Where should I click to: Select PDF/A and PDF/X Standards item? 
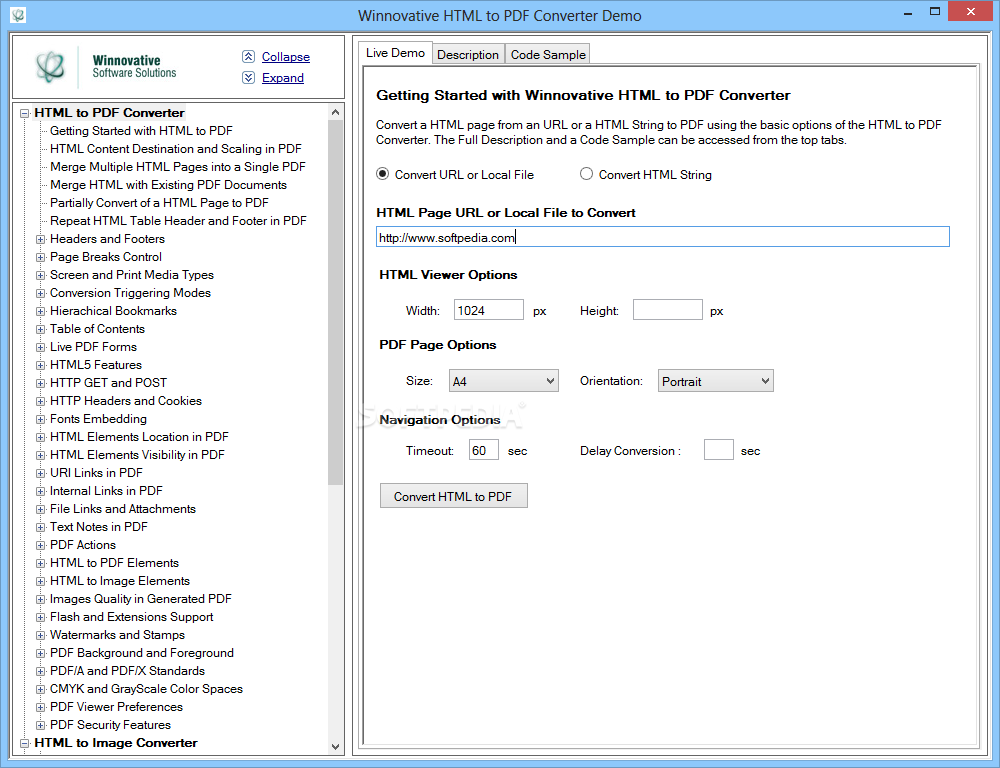(x=128, y=671)
